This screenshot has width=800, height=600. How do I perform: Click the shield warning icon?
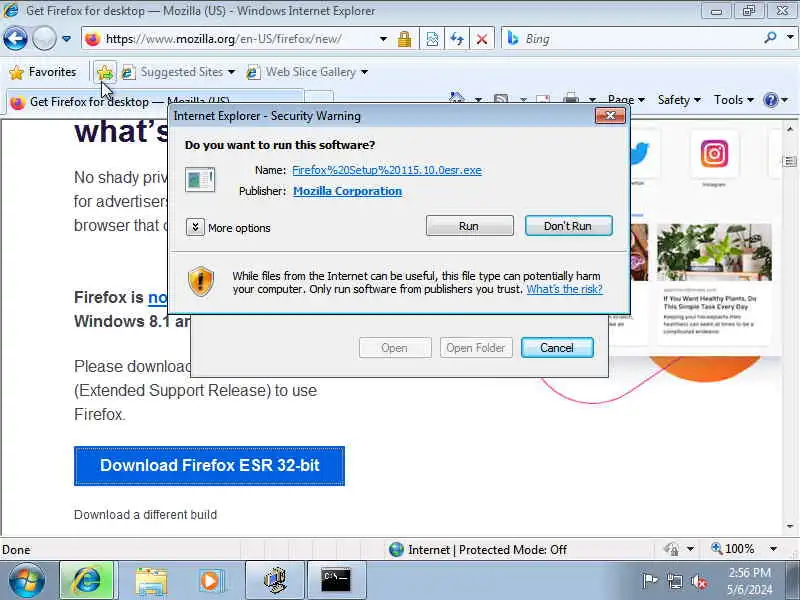coord(201,281)
